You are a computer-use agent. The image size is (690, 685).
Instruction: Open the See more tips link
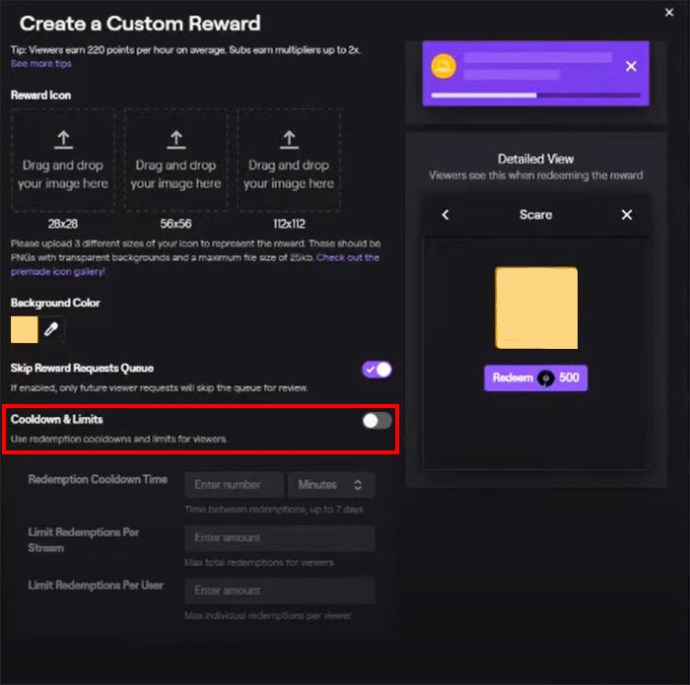(x=41, y=64)
